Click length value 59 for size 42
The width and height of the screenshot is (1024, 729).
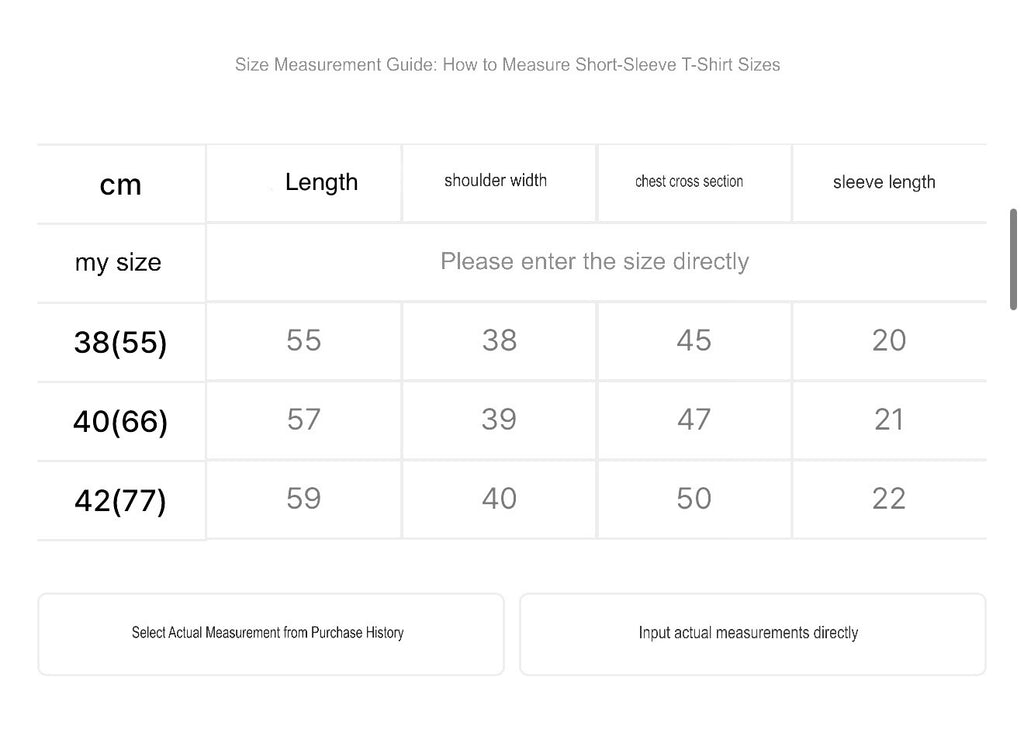click(304, 500)
